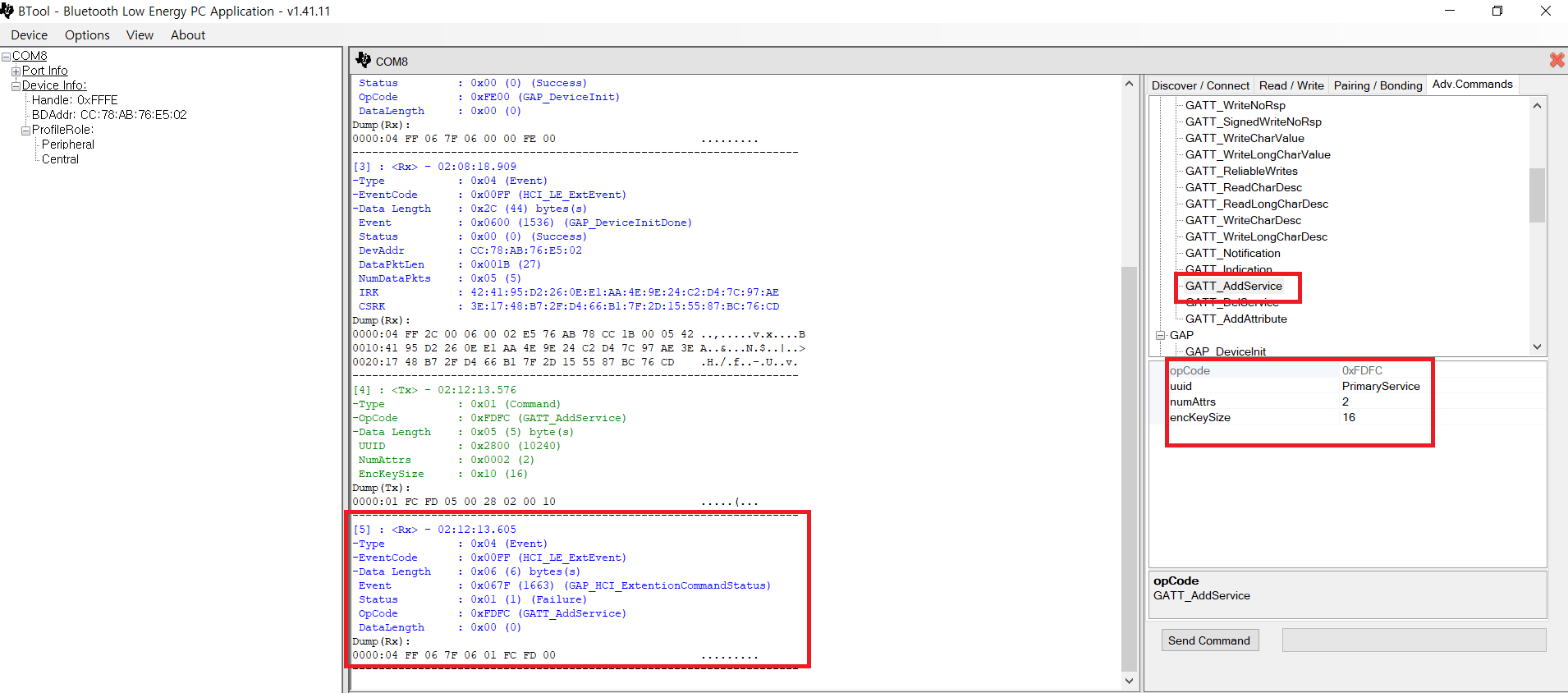1568x693 pixels.
Task: Click the opCode 0xFDFC value
Action: pyautogui.click(x=1362, y=370)
